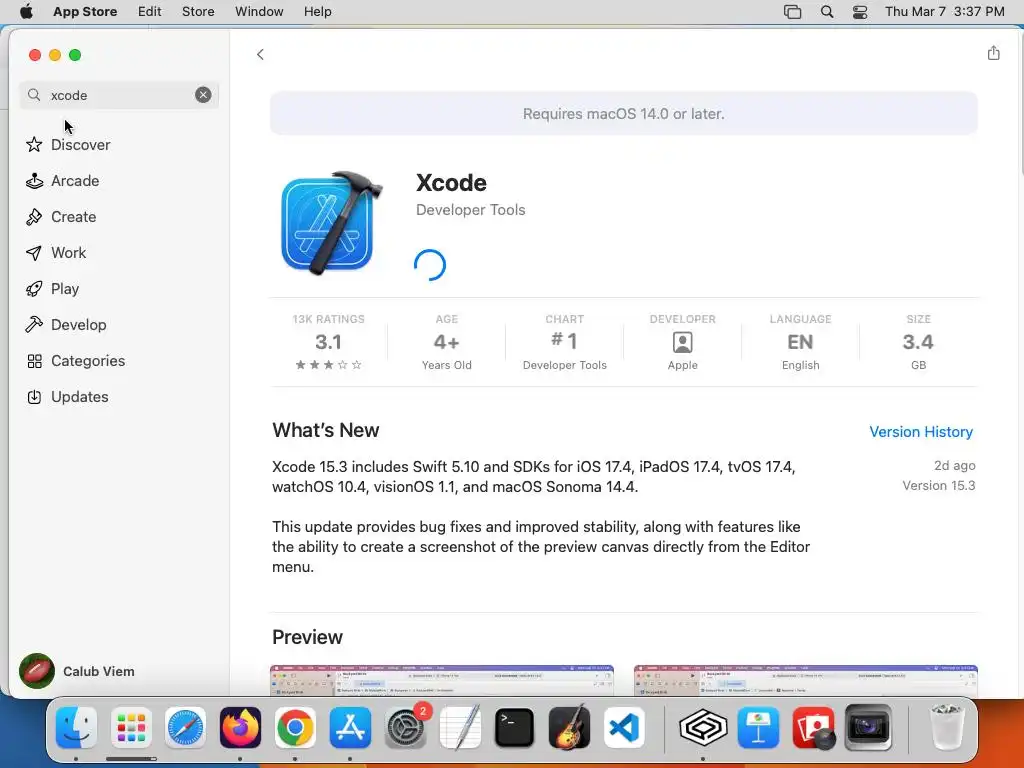Open the Help menu
1024x768 pixels.
point(317,11)
